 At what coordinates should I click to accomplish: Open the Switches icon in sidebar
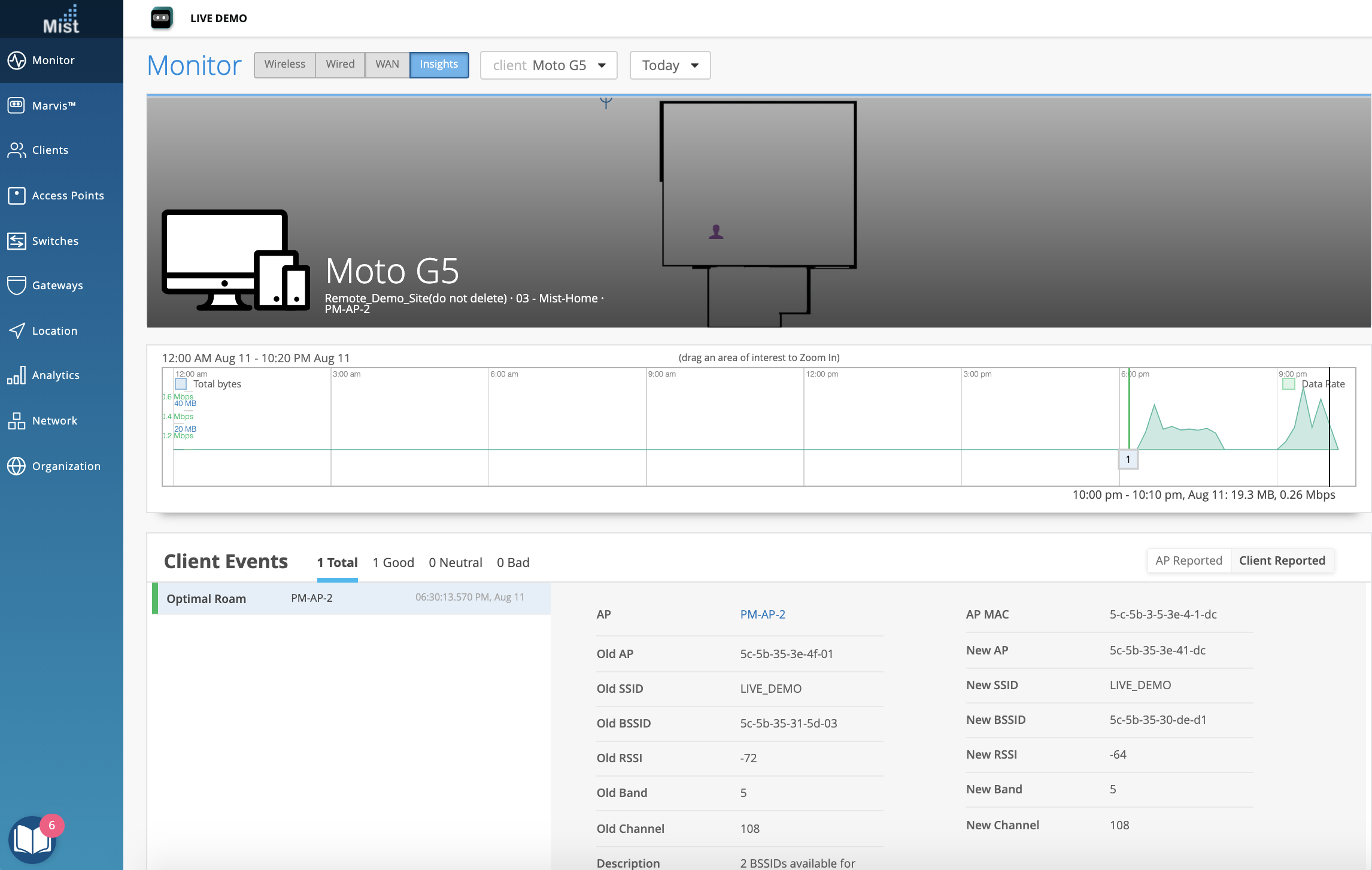(x=16, y=241)
